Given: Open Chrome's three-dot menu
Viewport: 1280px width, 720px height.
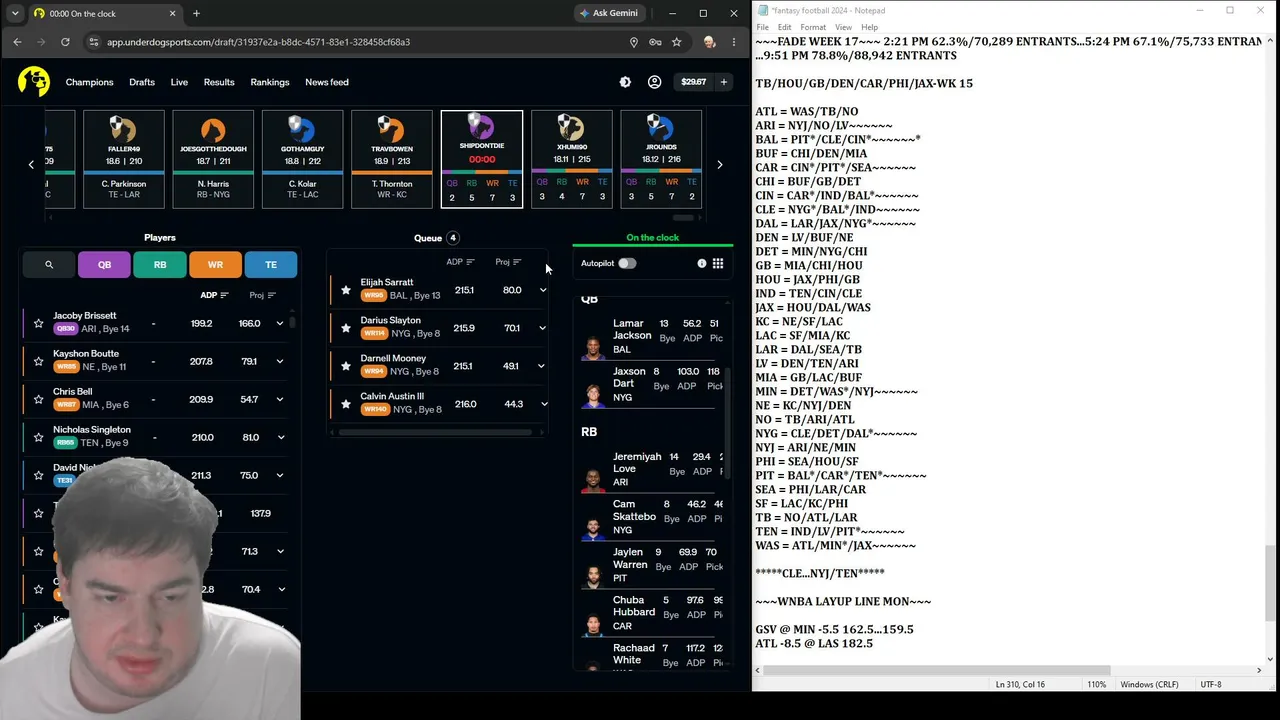Looking at the screenshot, I should pos(734,42).
